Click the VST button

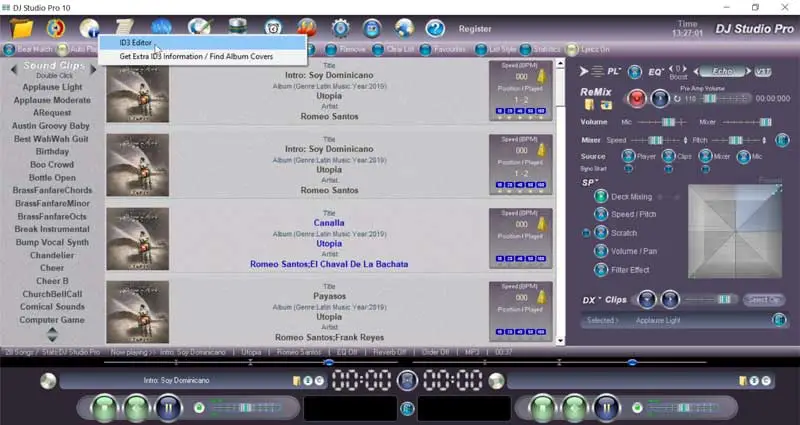(x=762, y=72)
